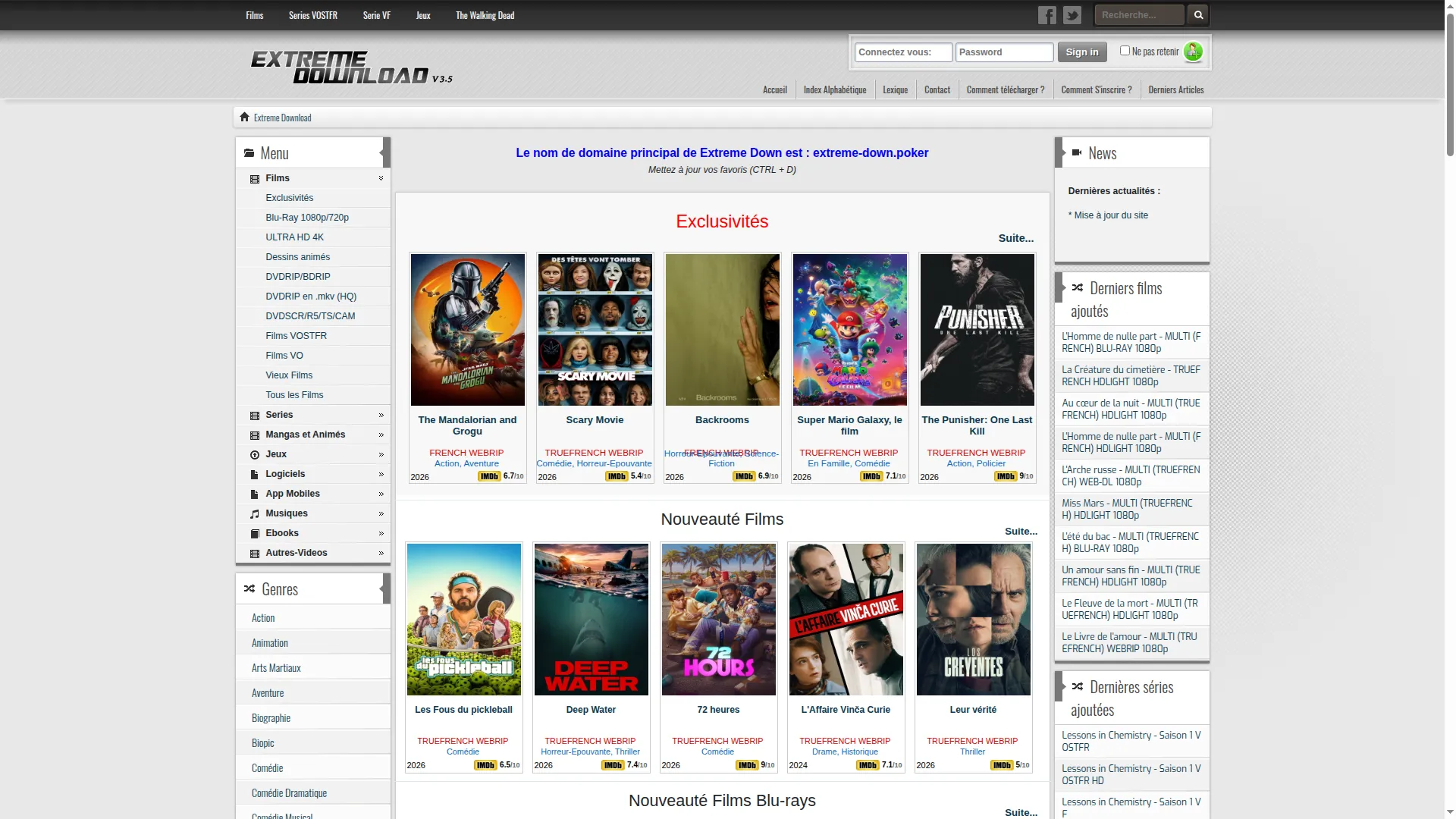1456x819 pixels.
Task: Click the Extreme Download logo
Action: tap(351, 67)
